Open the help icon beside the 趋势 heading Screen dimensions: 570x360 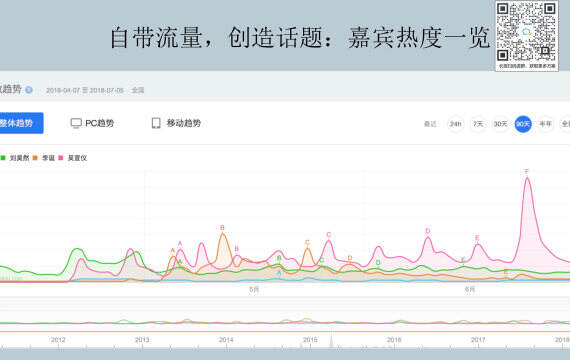[29, 90]
